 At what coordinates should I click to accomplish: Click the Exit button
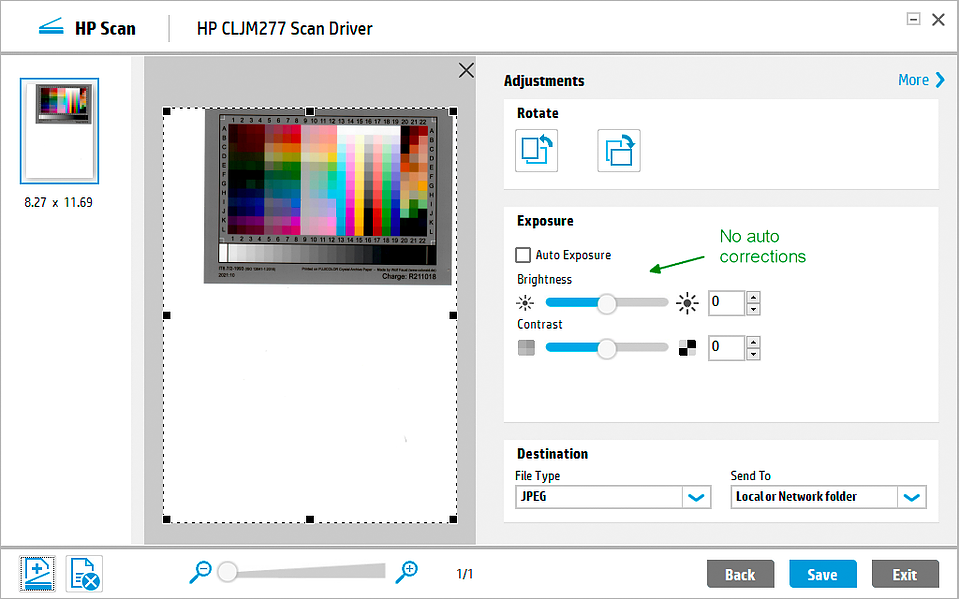(905, 575)
